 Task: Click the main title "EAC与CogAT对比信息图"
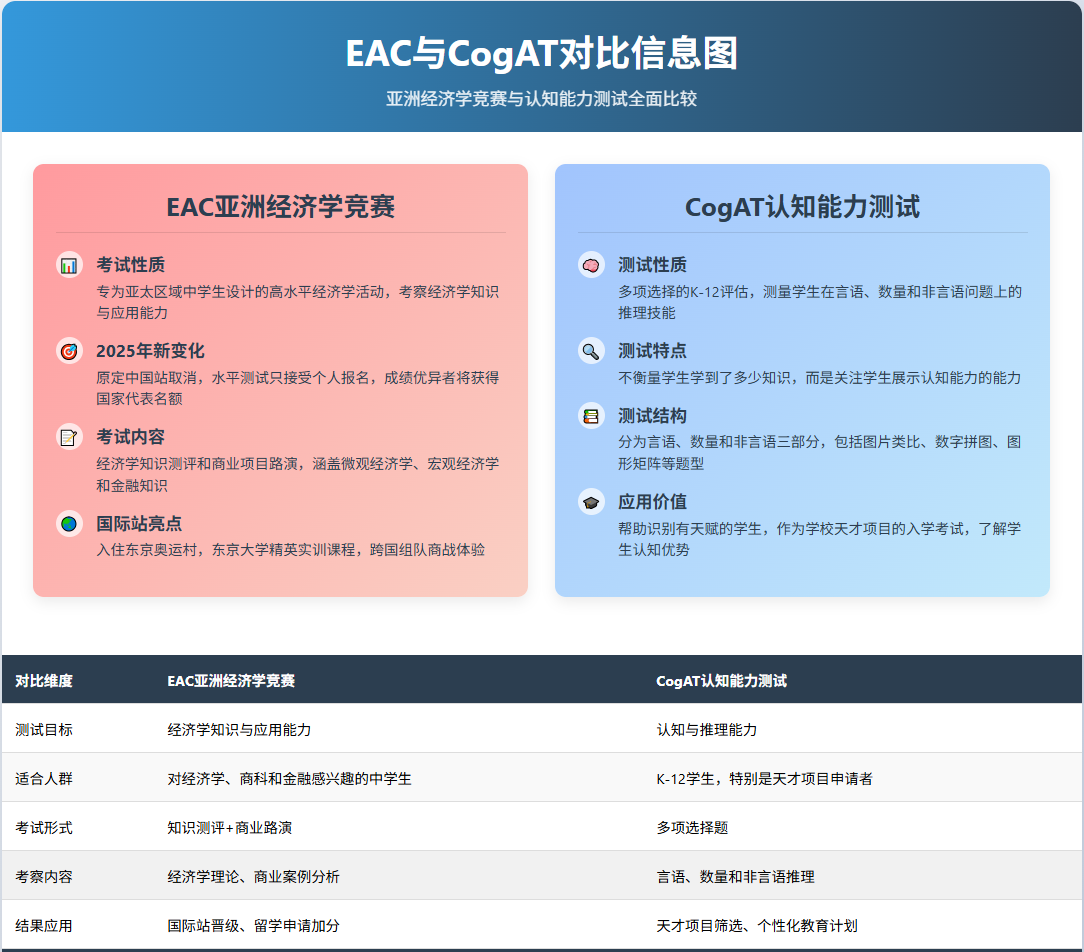pyautogui.click(x=542, y=53)
